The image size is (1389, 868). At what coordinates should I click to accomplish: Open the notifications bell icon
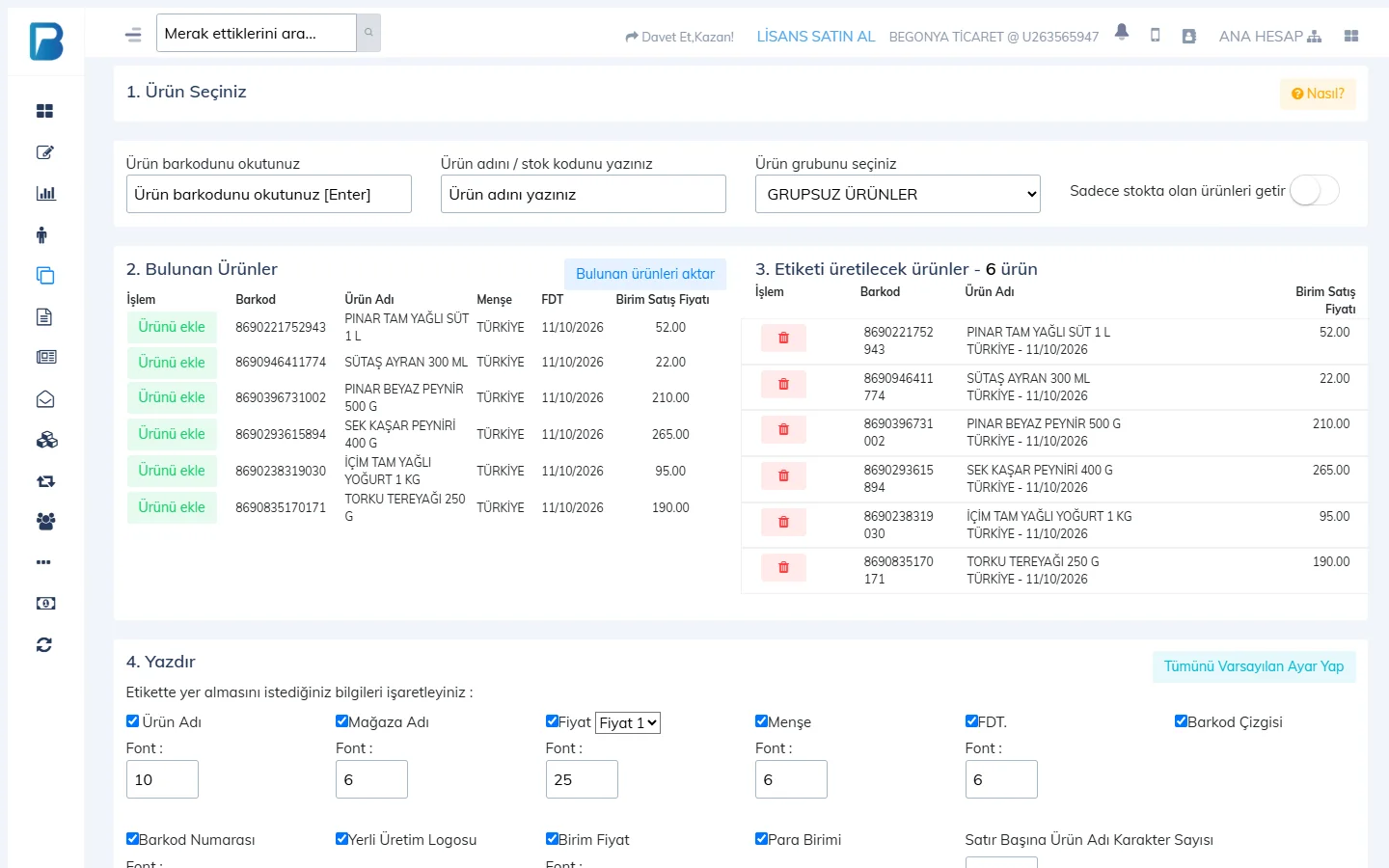pos(1122,32)
